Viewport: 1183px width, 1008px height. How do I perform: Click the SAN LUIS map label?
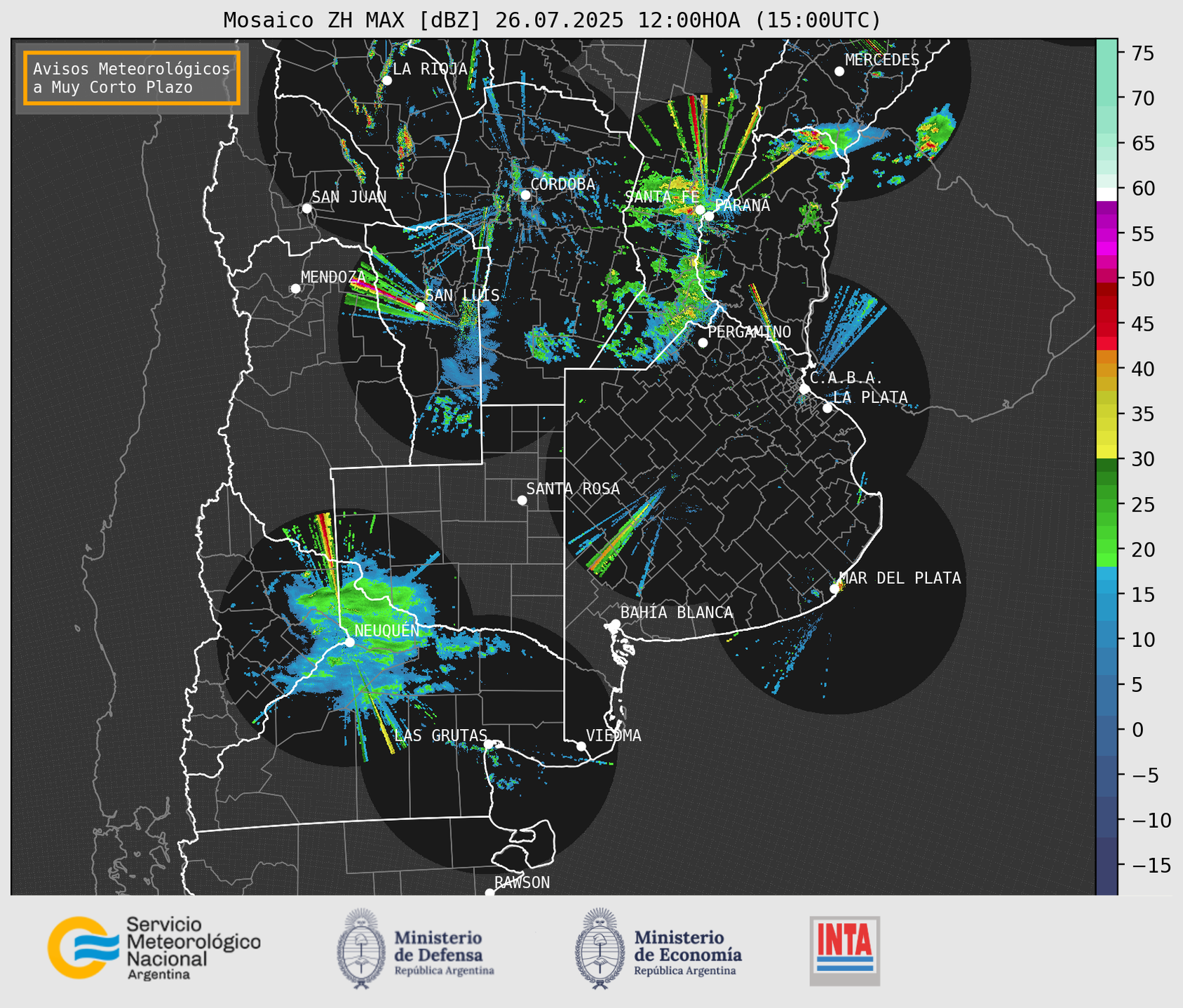[x=462, y=295]
